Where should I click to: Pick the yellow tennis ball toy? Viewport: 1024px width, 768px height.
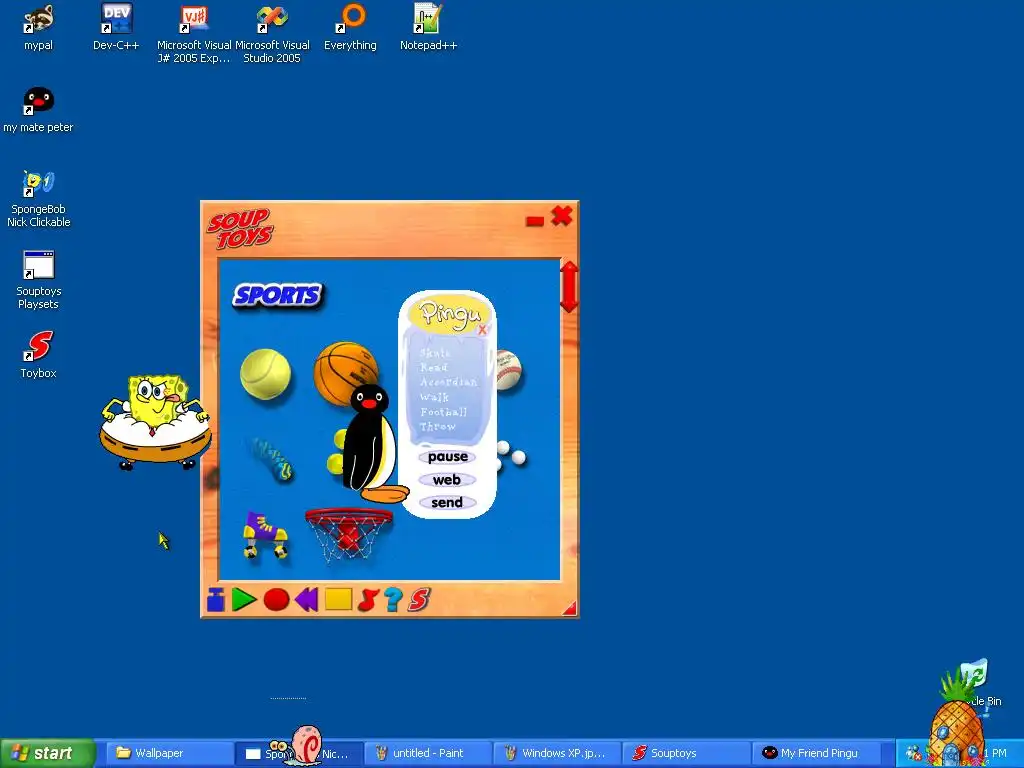tap(265, 374)
